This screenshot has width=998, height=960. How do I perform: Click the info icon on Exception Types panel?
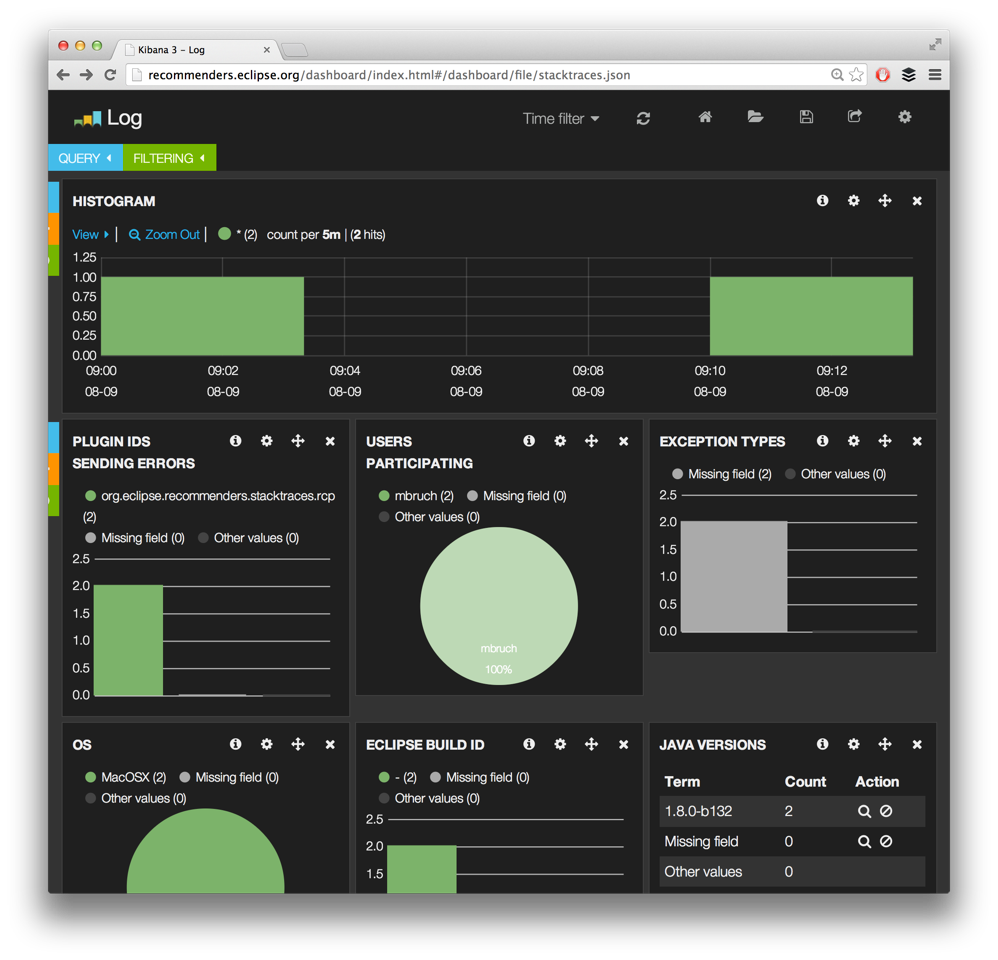point(822,441)
